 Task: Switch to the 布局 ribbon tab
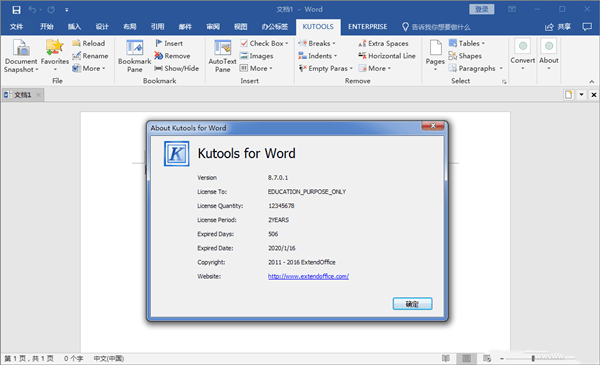pyautogui.click(x=130, y=27)
